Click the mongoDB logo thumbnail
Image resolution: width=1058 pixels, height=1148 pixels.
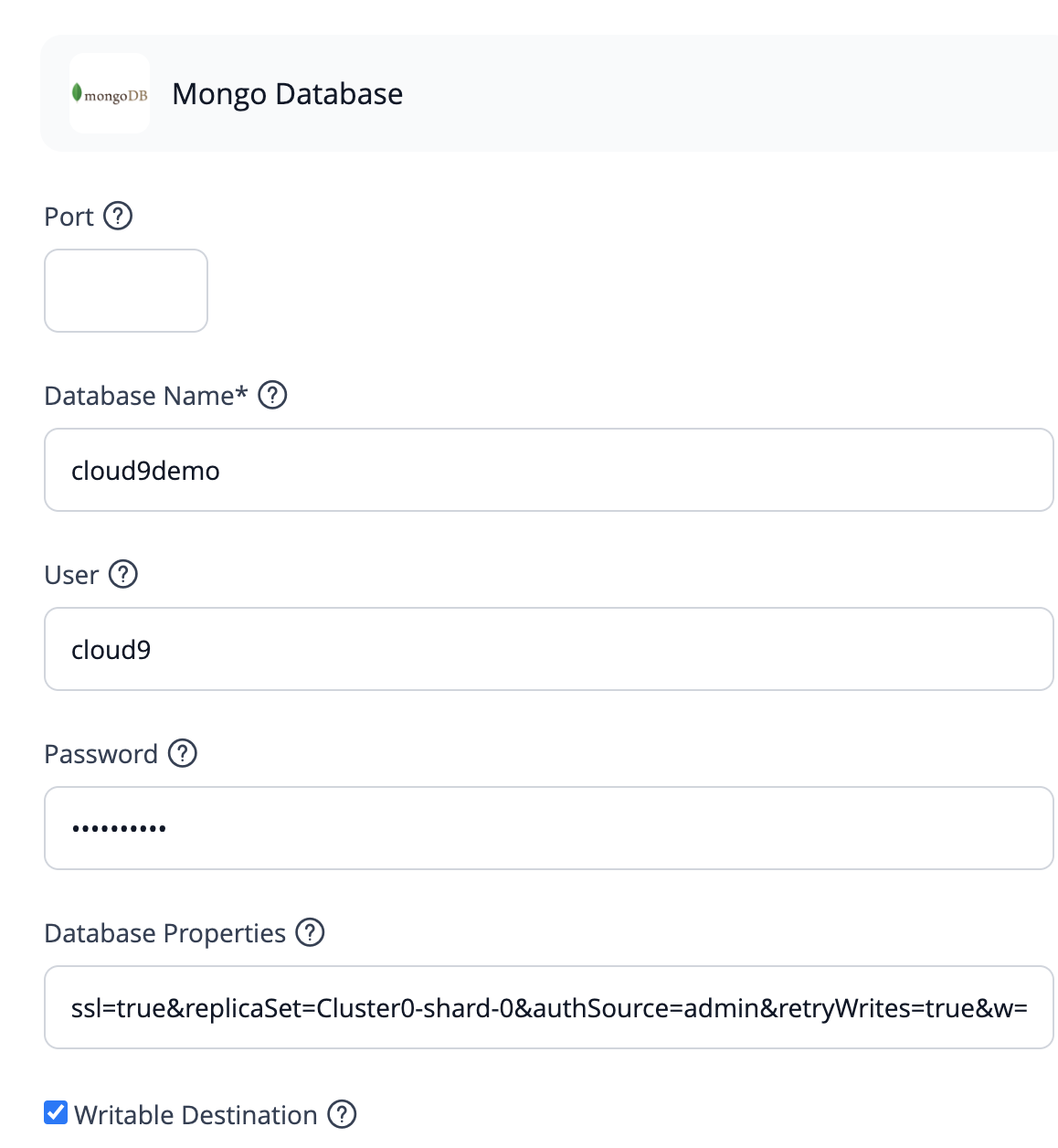(x=110, y=93)
